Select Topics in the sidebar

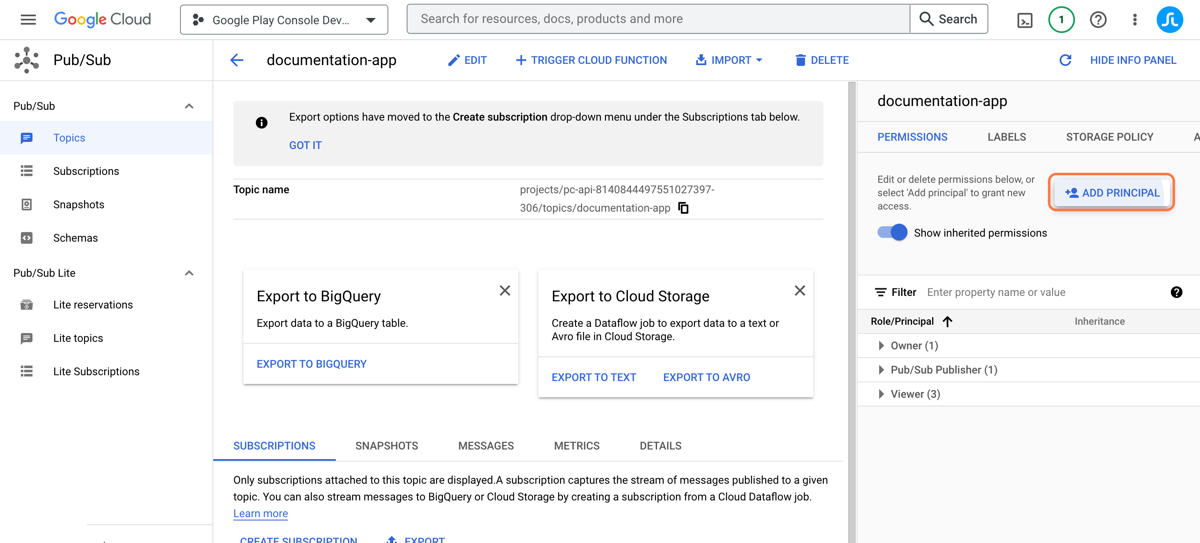[106, 138]
